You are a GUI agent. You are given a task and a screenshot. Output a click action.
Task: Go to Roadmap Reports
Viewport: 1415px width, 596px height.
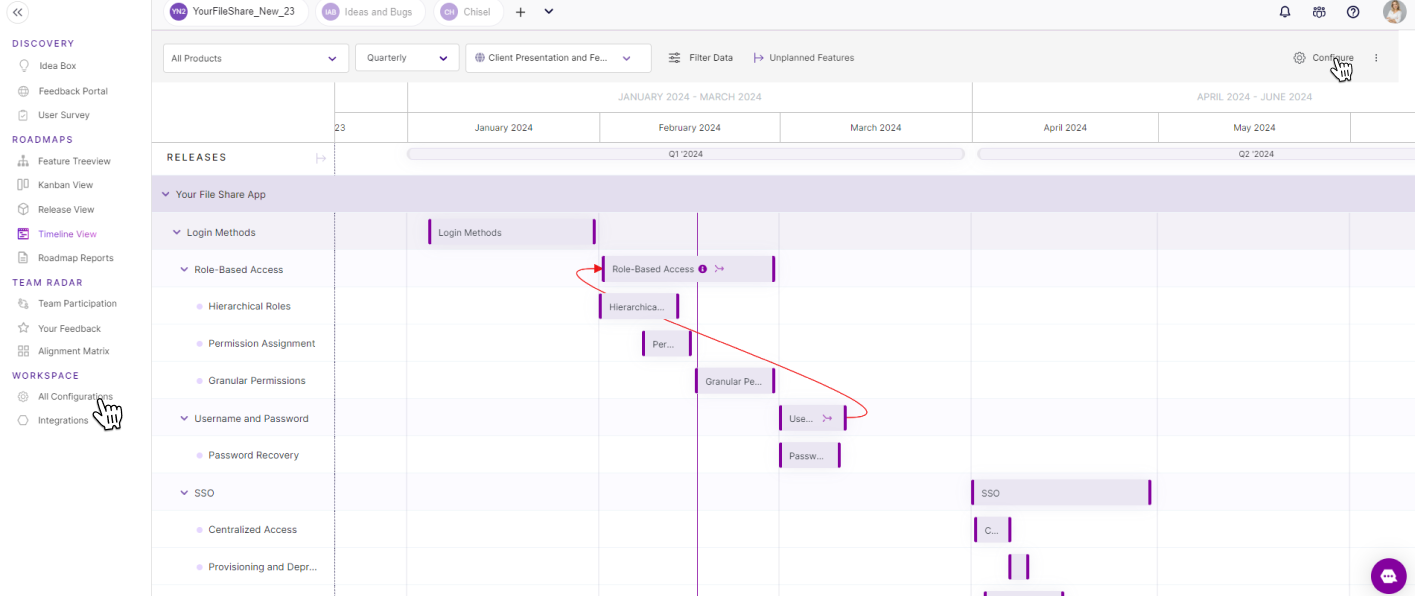click(x=74, y=257)
